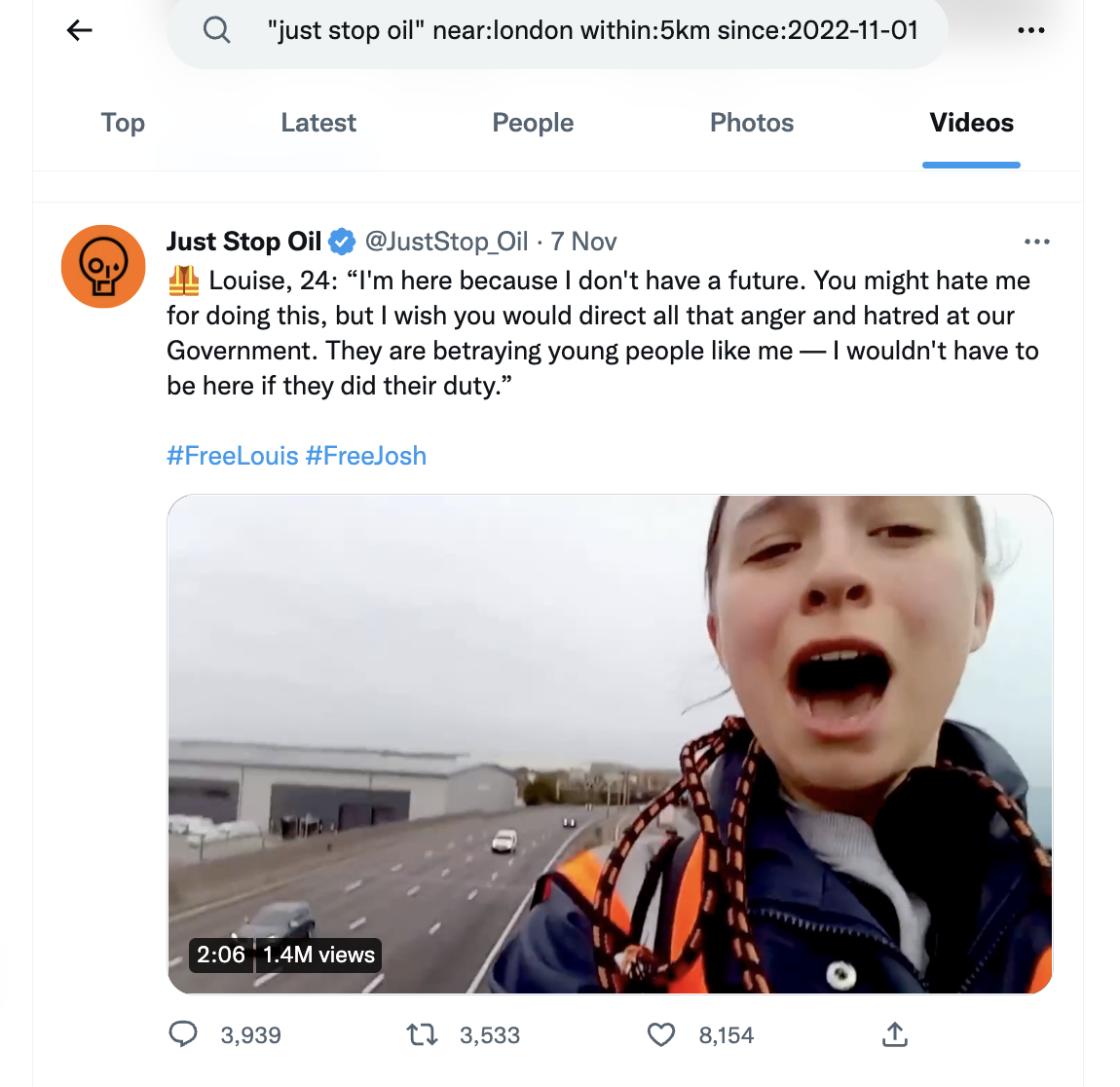
Task: Play the Louise protest video
Action: [x=610, y=744]
